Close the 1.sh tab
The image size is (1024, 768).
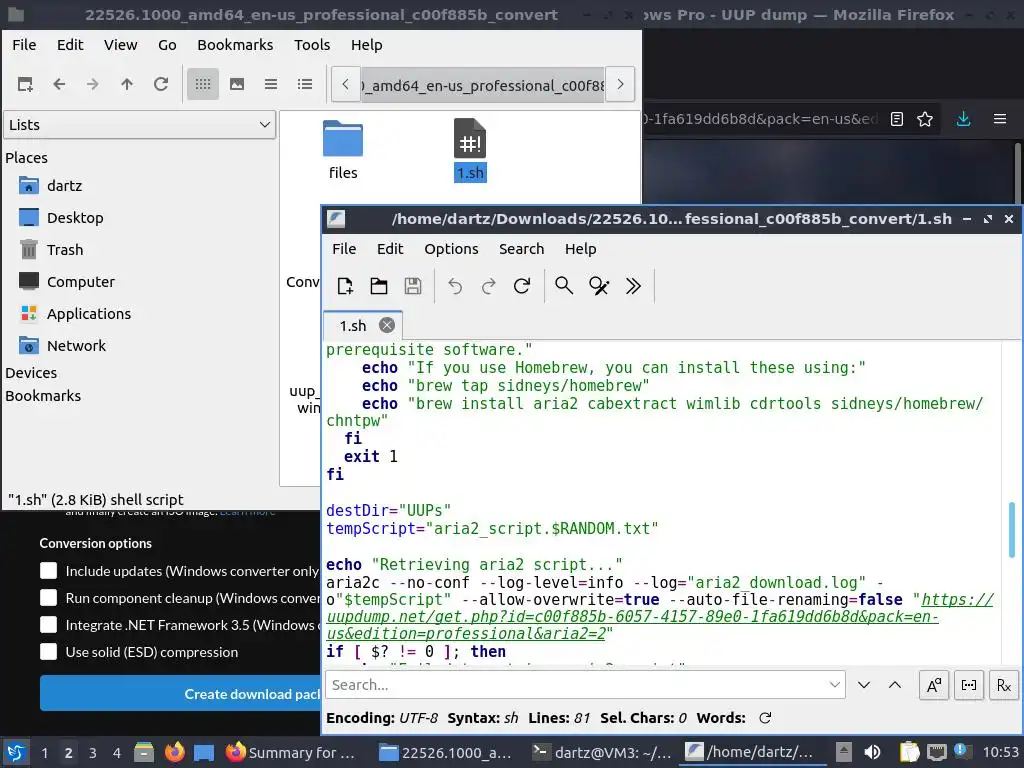(387, 325)
